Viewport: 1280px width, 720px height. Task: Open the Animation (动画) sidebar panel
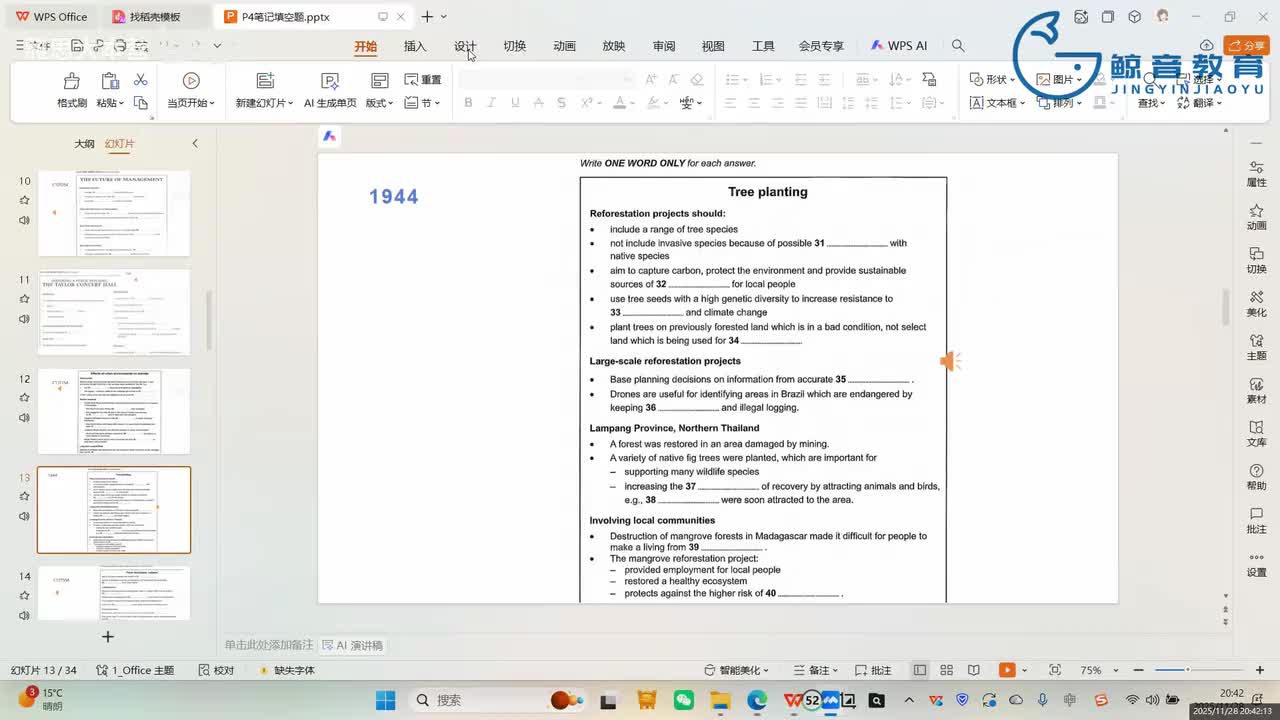tap(1256, 217)
